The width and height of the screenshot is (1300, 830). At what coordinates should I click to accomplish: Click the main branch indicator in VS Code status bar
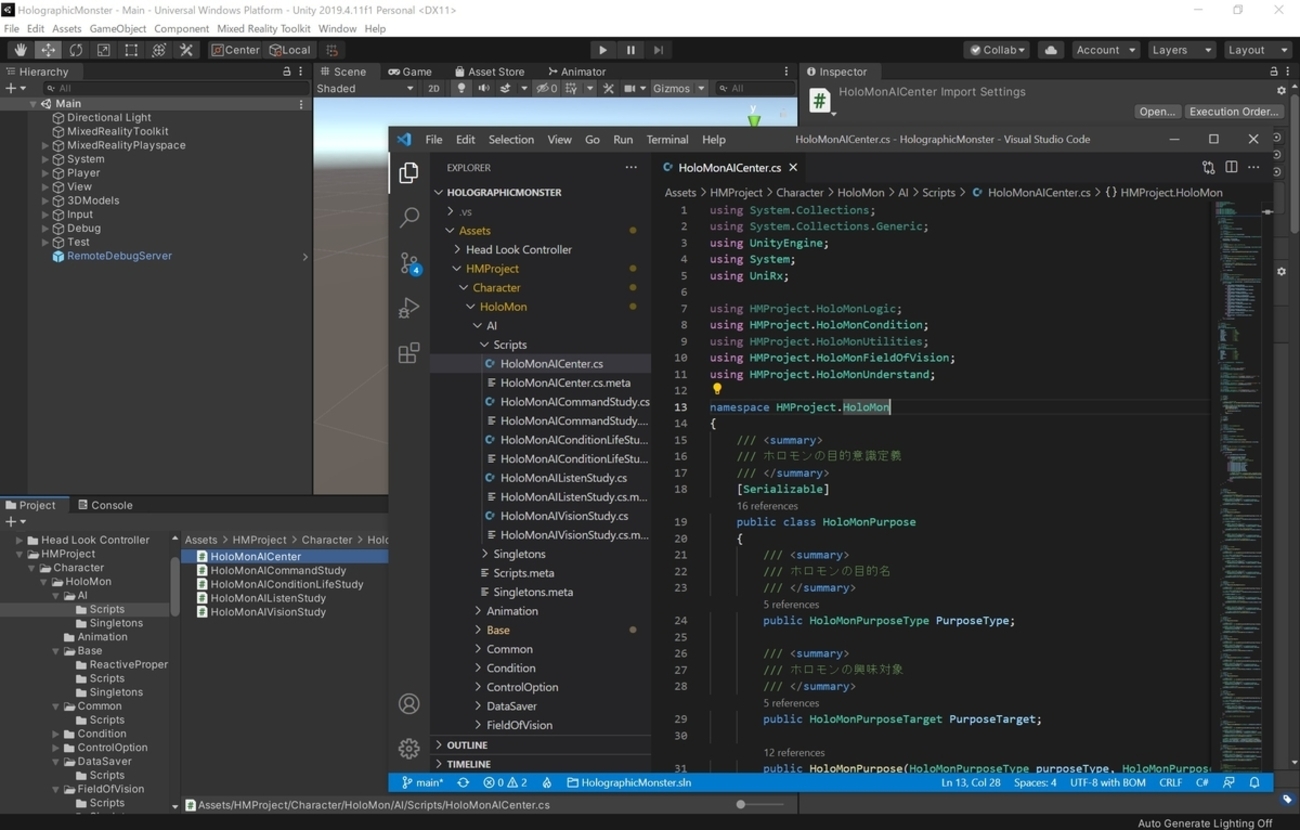point(422,782)
